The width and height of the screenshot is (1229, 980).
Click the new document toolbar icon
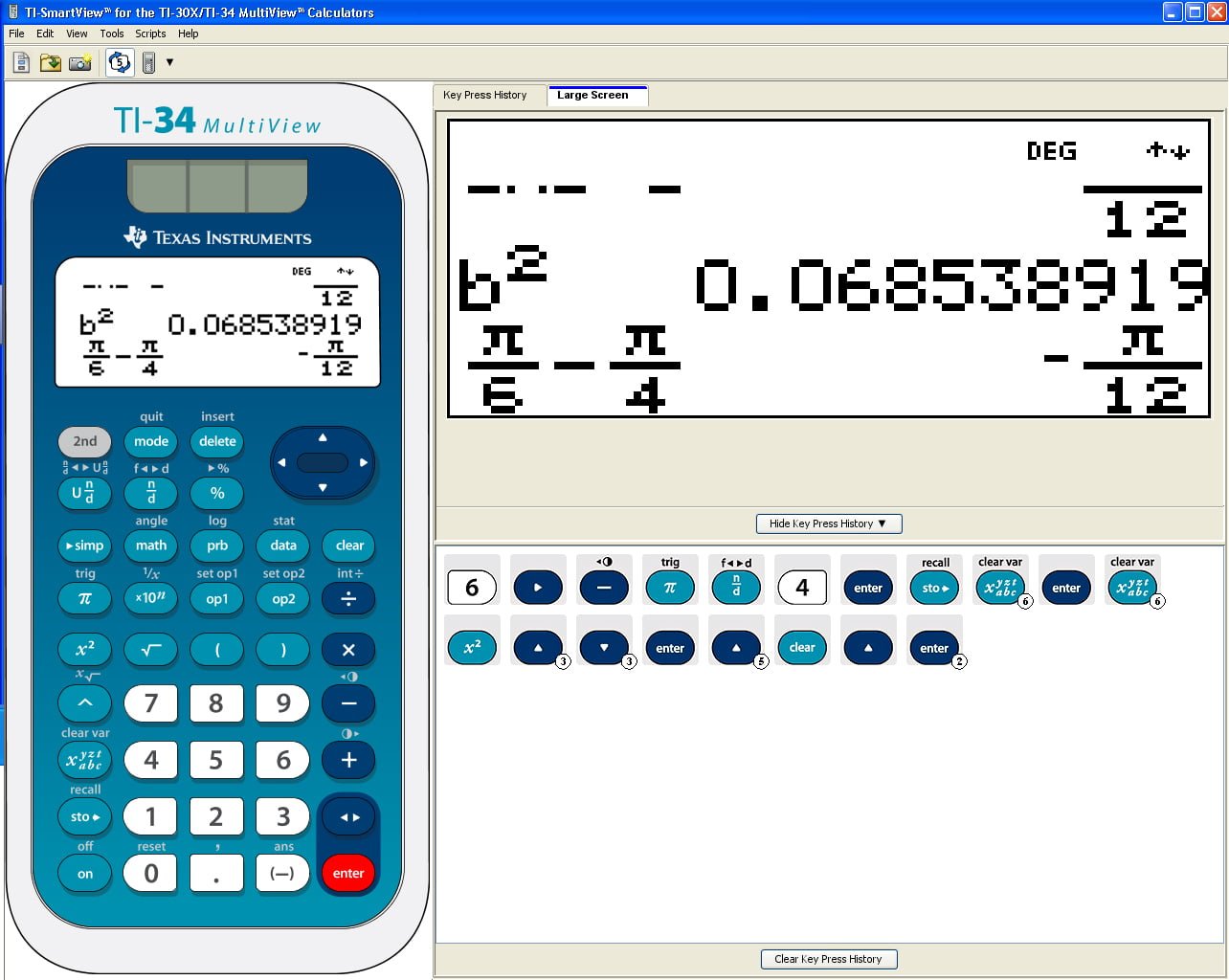coord(21,63)
